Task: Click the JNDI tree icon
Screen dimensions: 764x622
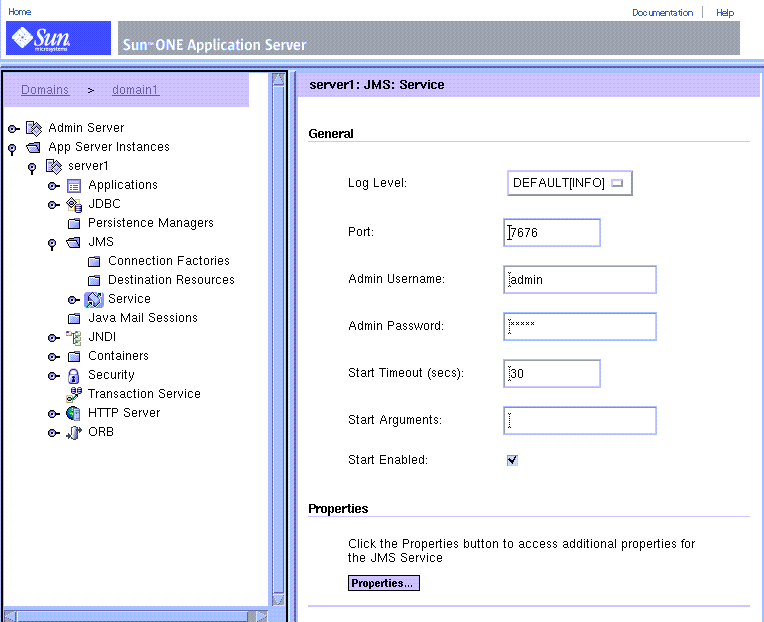Action: click(x=74, y=338)
